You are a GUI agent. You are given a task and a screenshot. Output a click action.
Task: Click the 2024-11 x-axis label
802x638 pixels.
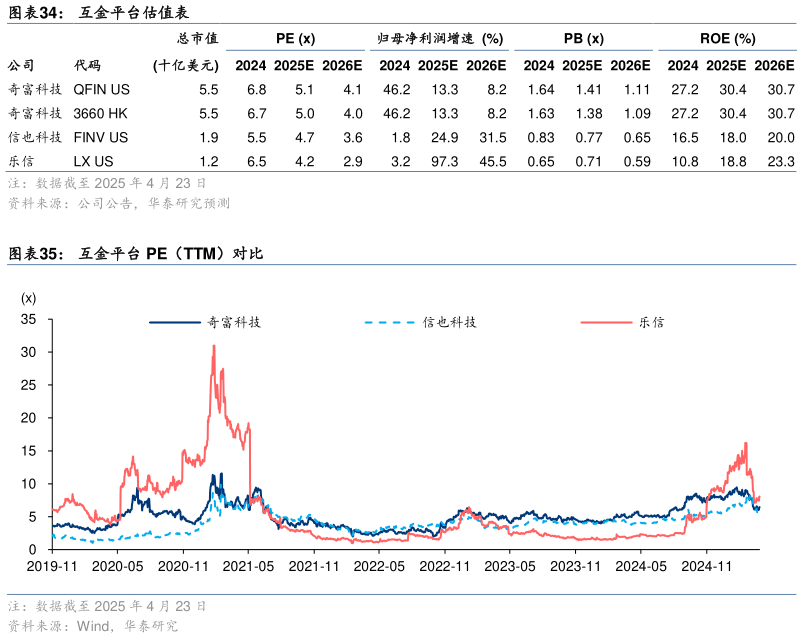point(706,566)
